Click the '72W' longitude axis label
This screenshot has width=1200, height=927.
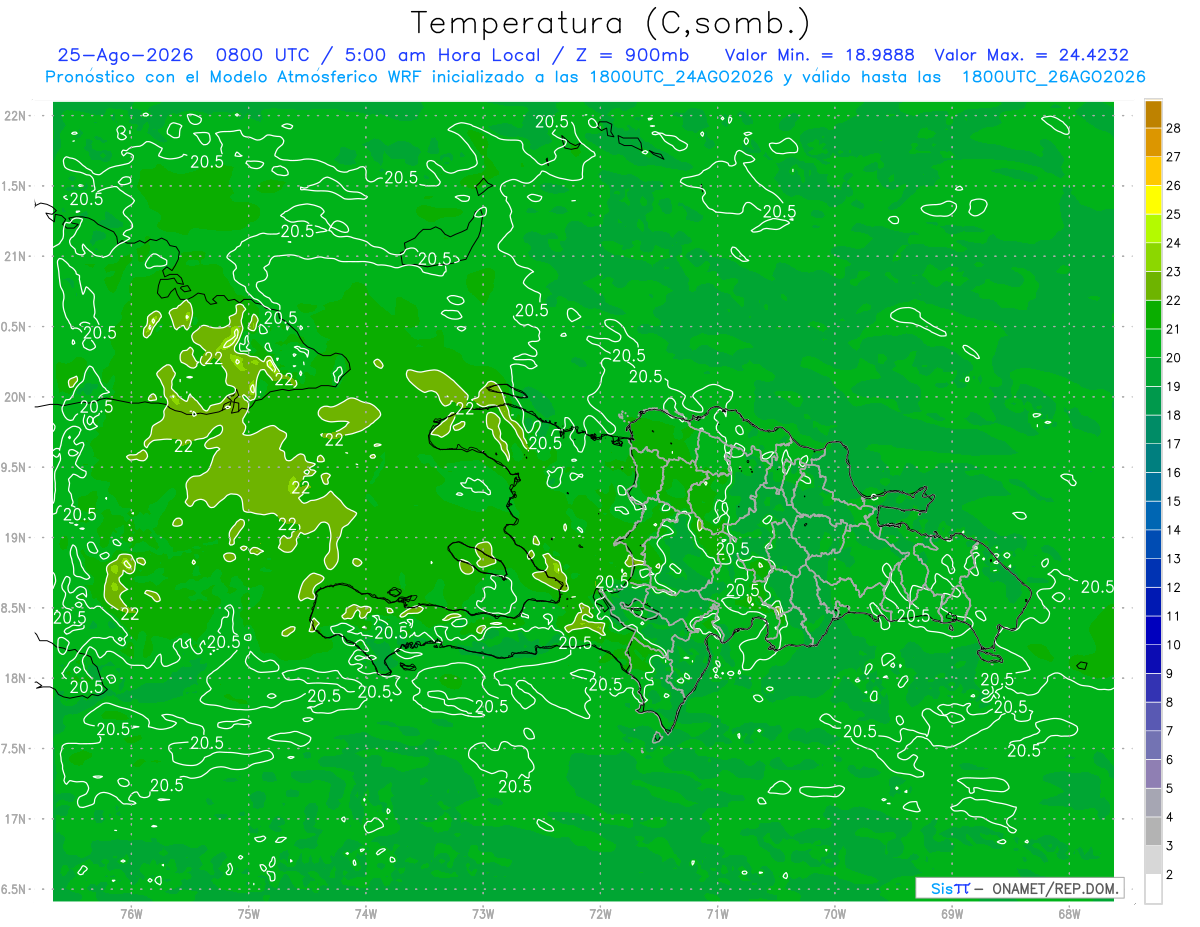[600, 913]
